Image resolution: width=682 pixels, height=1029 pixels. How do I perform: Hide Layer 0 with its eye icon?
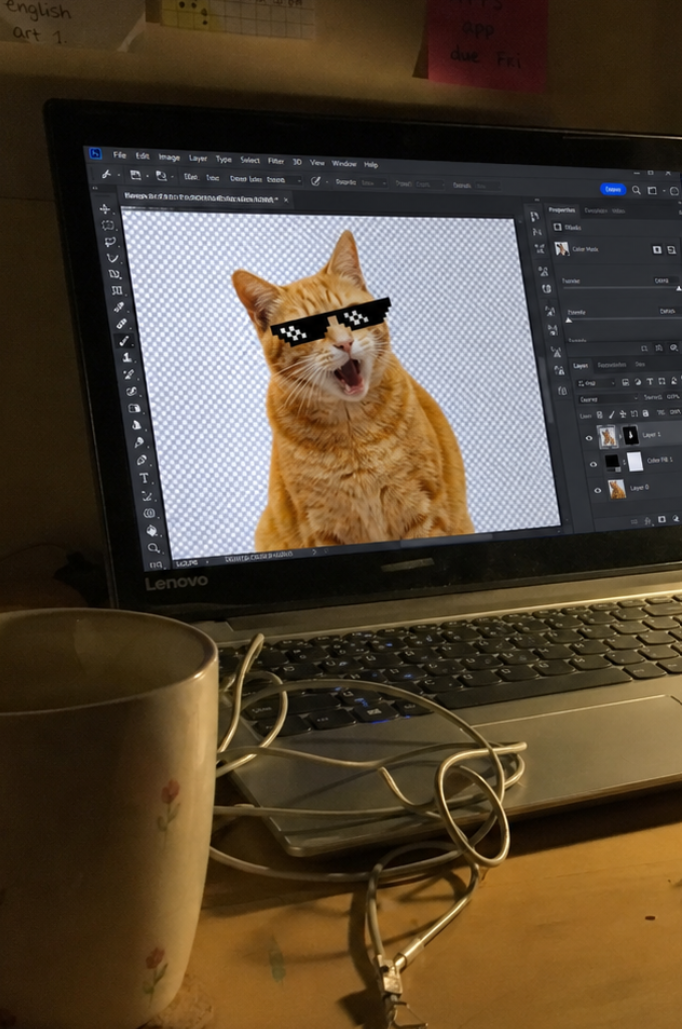tap(597, 490)
